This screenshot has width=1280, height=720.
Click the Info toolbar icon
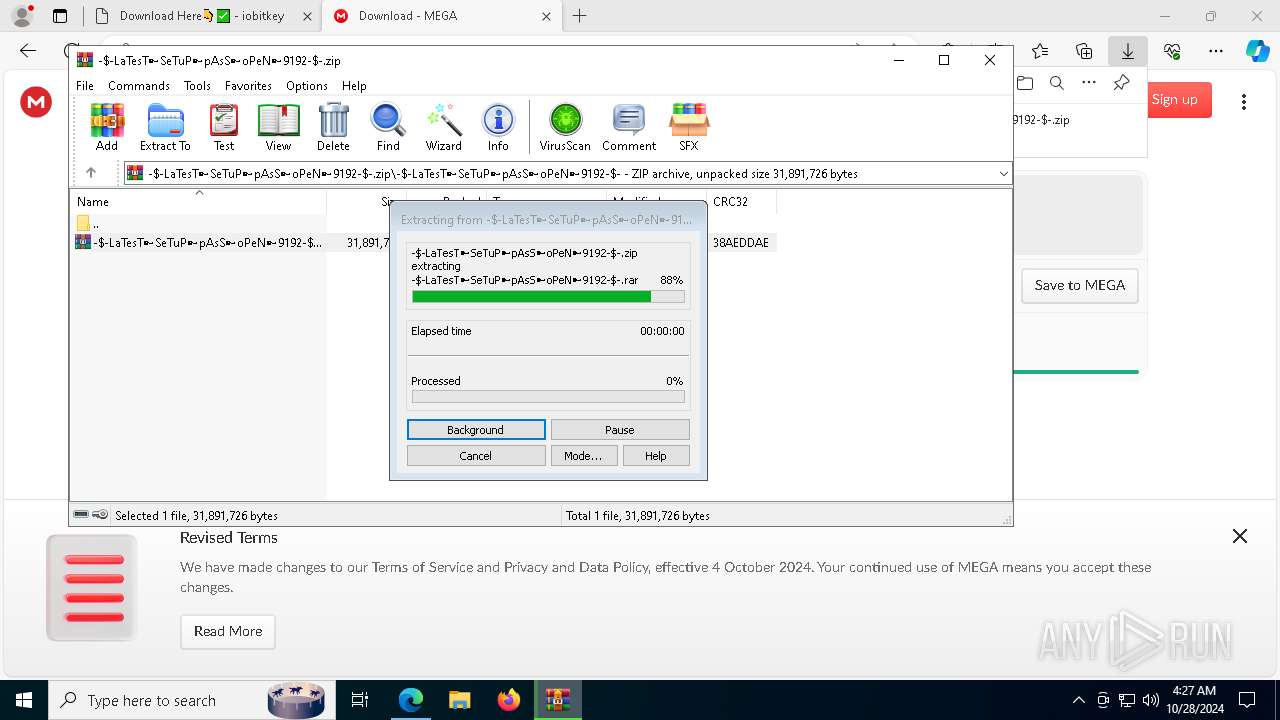click(x=498, y=127)
